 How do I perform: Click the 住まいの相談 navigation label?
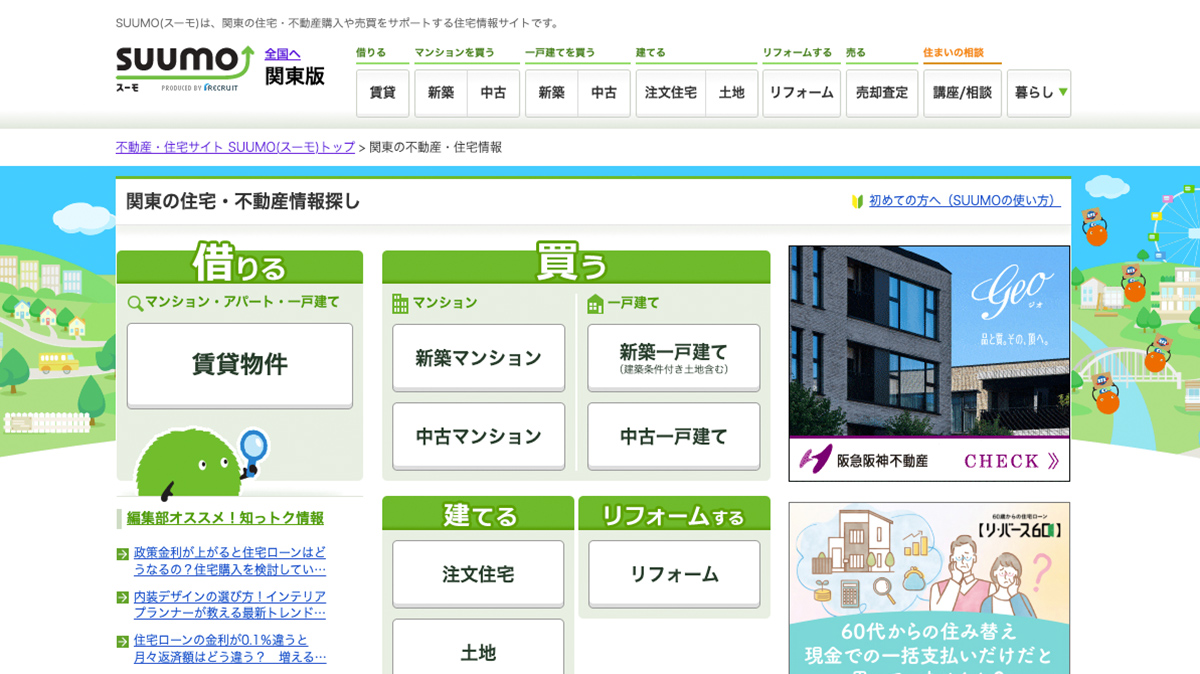[953, 52]
